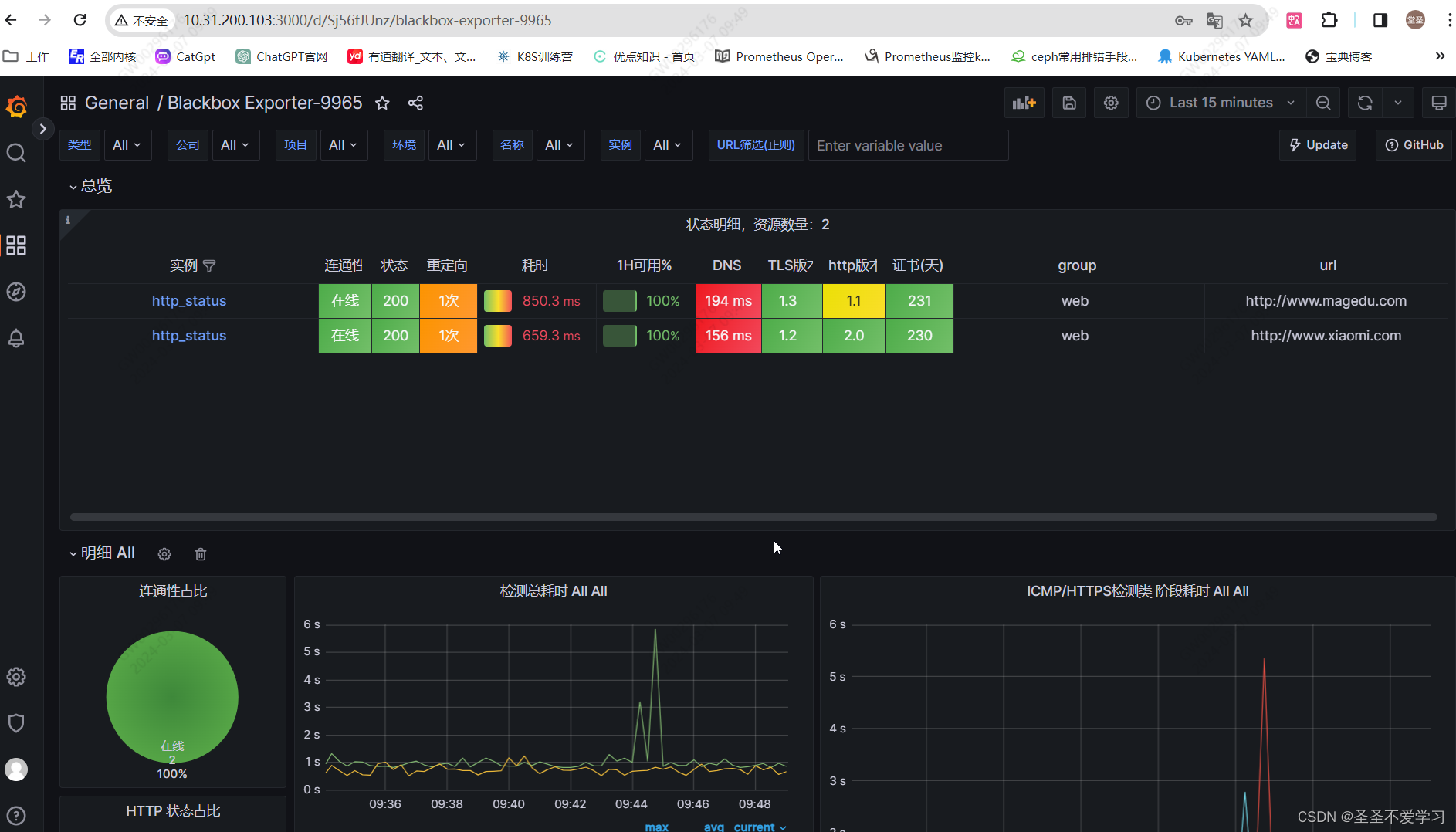Open the Server Admin shield icon
1456x832 pixels.
[x=16, y=723]
